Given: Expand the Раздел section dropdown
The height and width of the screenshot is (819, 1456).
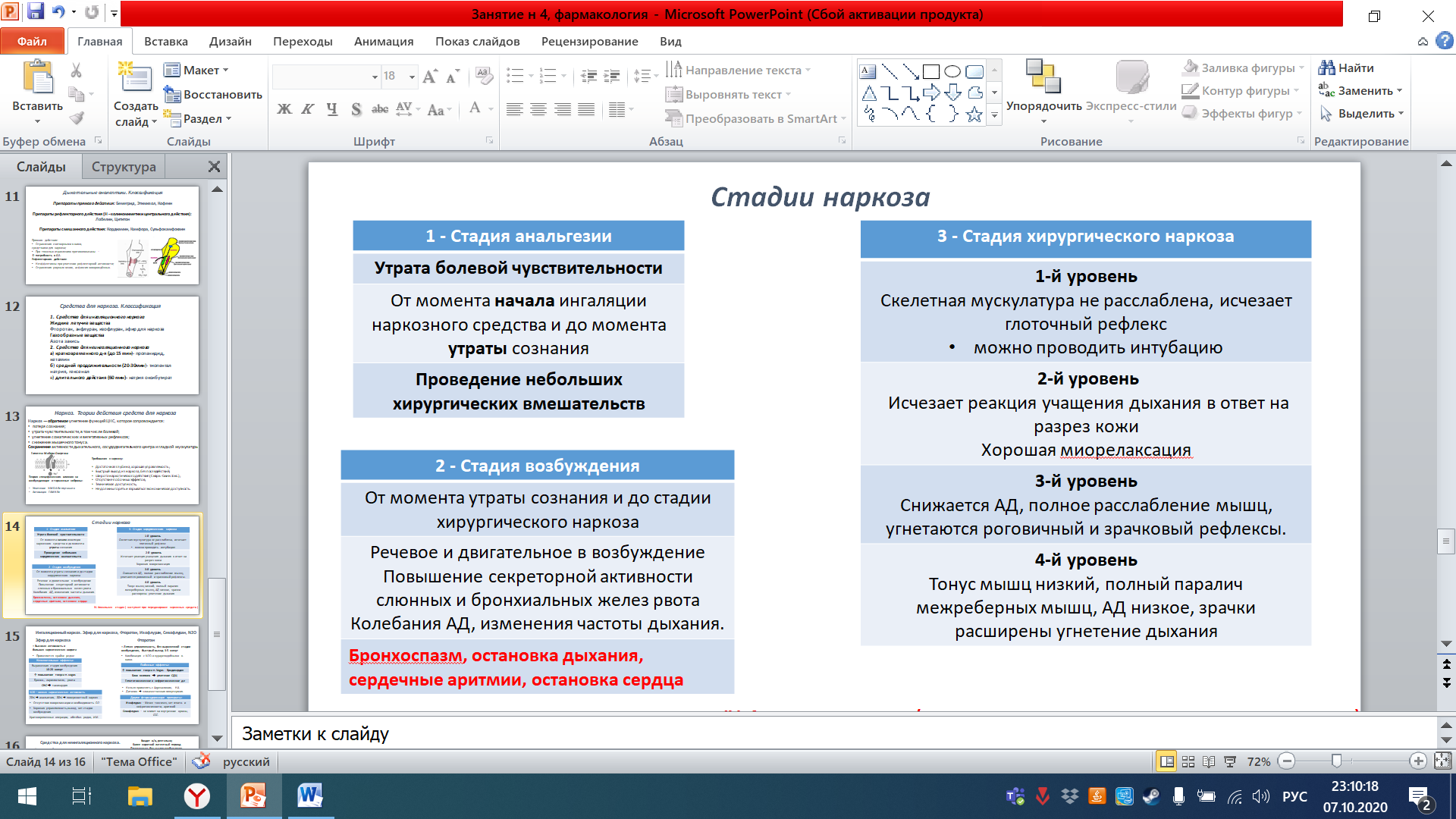Looking at the screenshot, I should tap(197, 118).
